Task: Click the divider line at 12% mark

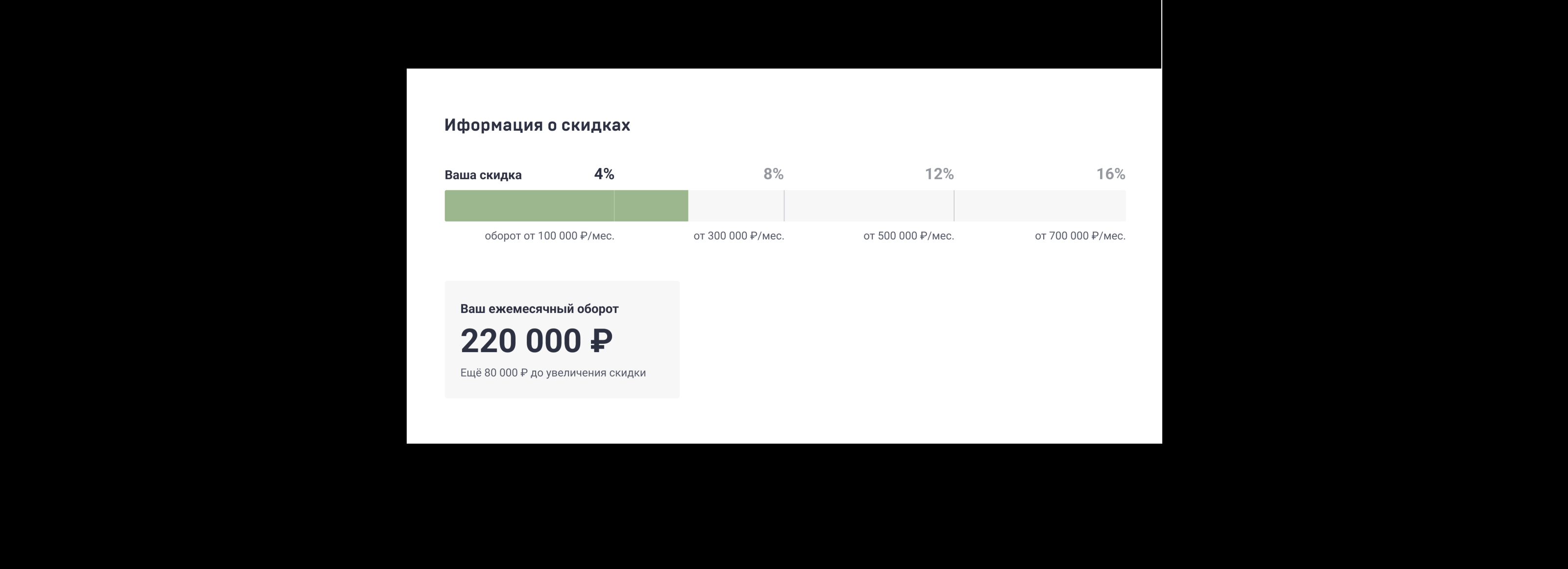Action: (954, 206)
